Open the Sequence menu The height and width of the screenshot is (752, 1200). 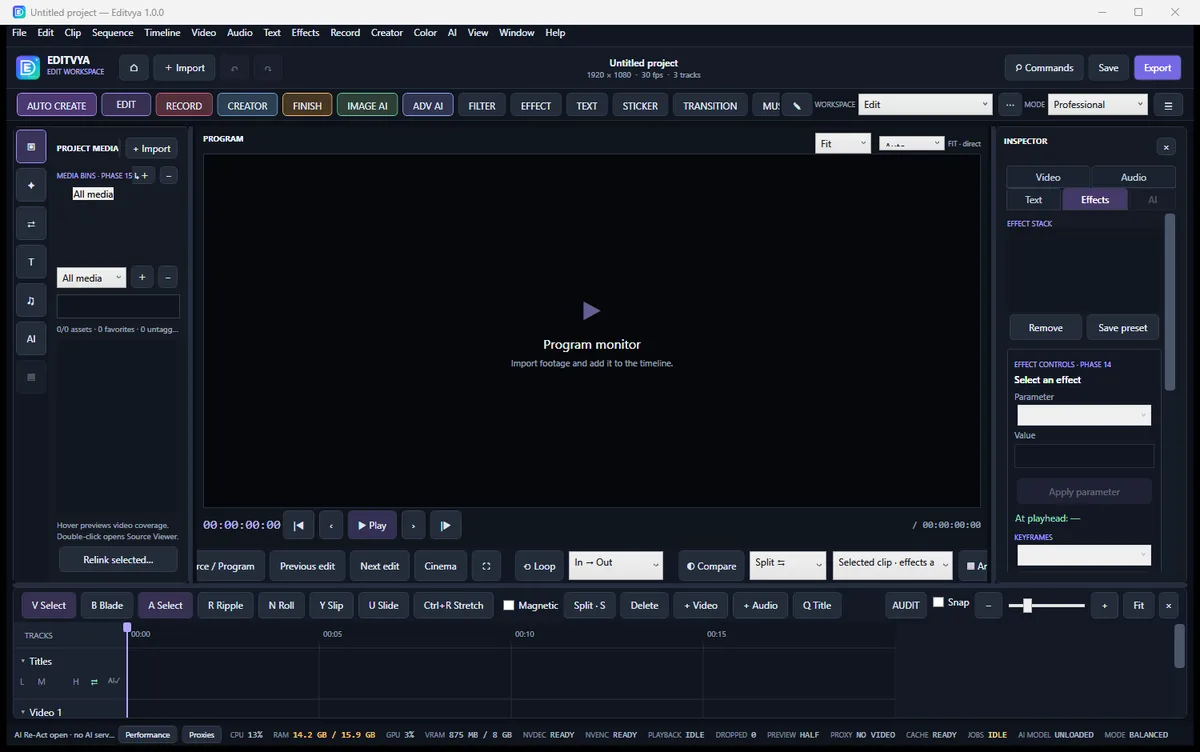click(x=113, y=33)
